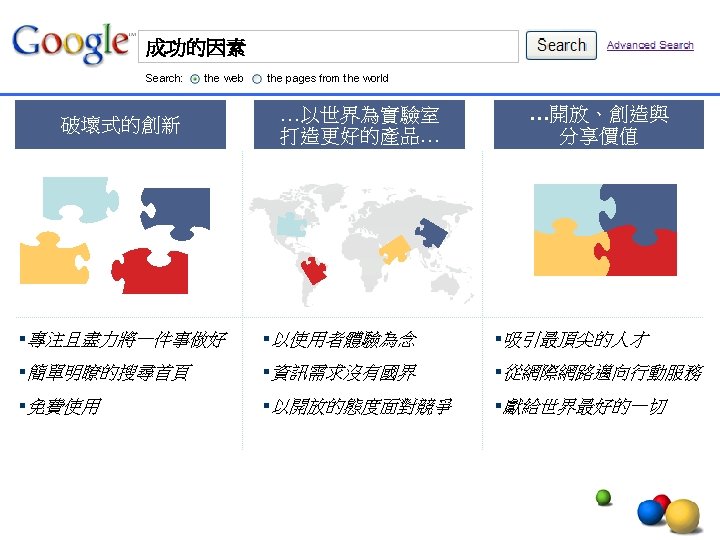Click the yellow scattered puzzle piece
This screenshot has width=720, height=540.
tap(54, 258)
